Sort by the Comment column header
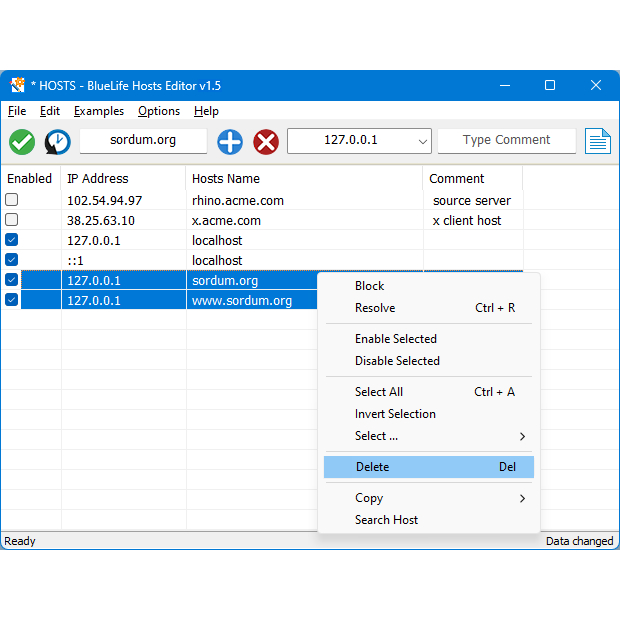620x620 pixels. pyautogui.click(x=473, y=178)
